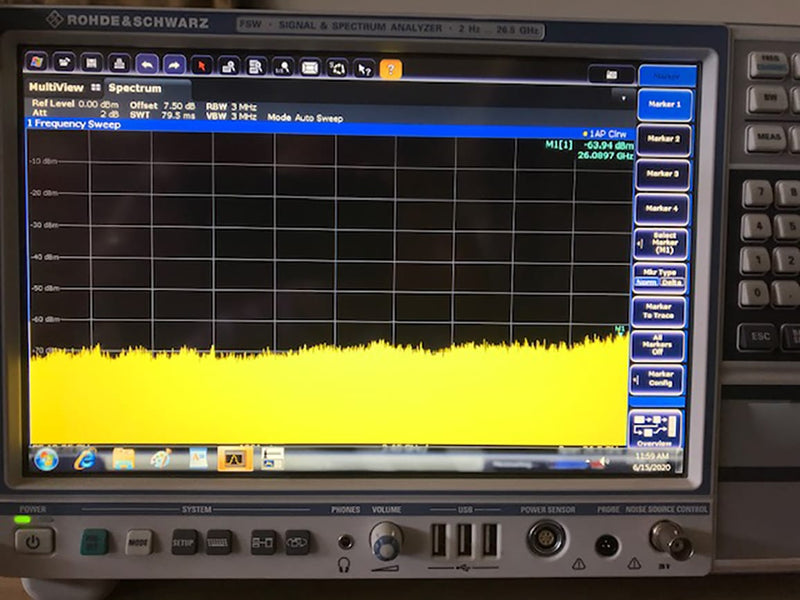
Task: Toggle Marker 2 softkey
Action: click(664, 139)
